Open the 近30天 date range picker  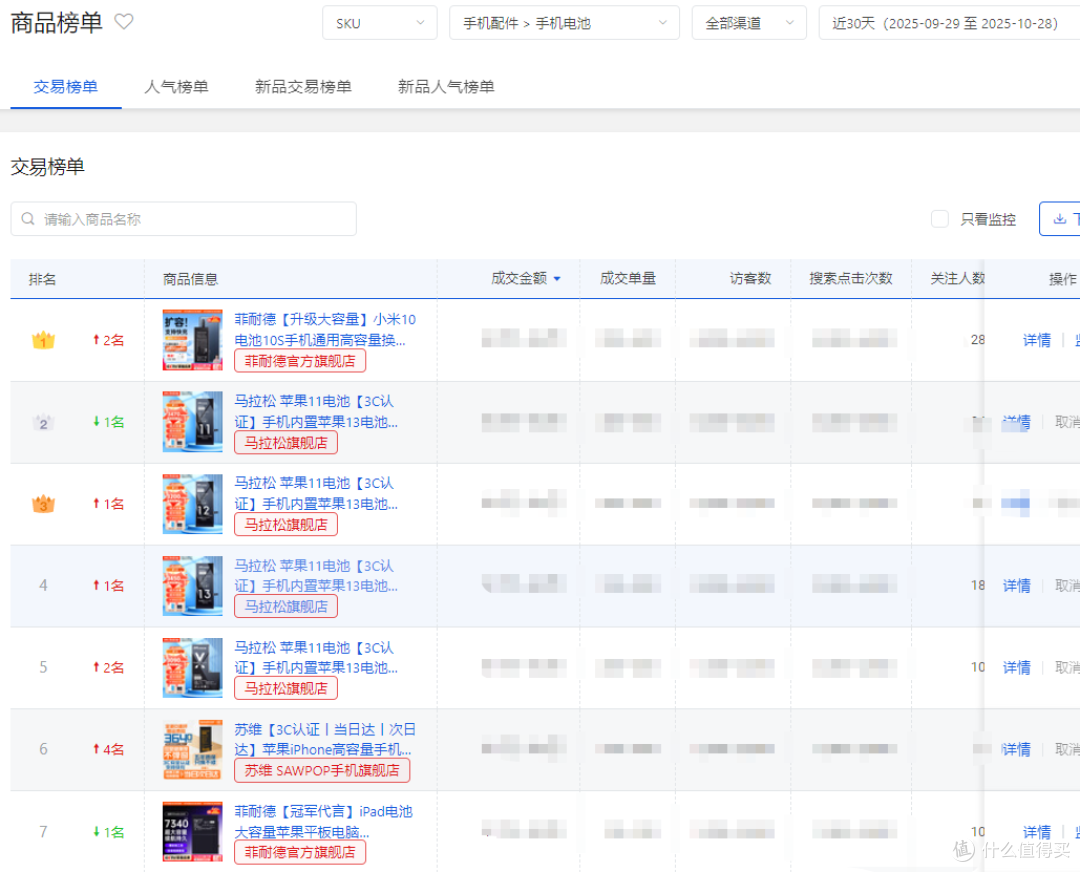(x=949, y=23)
